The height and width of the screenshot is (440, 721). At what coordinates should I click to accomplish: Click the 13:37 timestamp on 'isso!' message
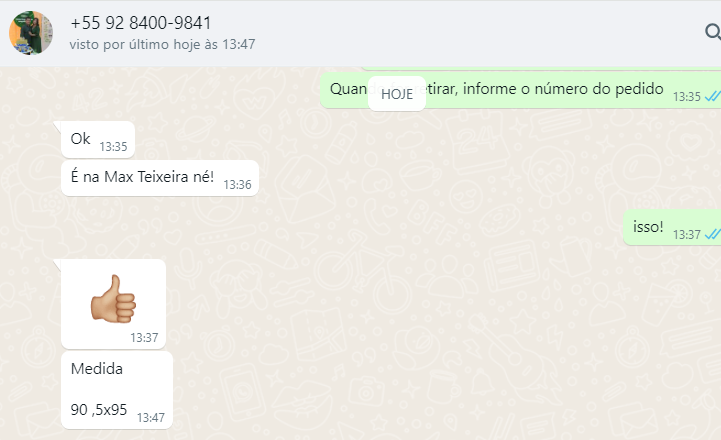point(687,234)
